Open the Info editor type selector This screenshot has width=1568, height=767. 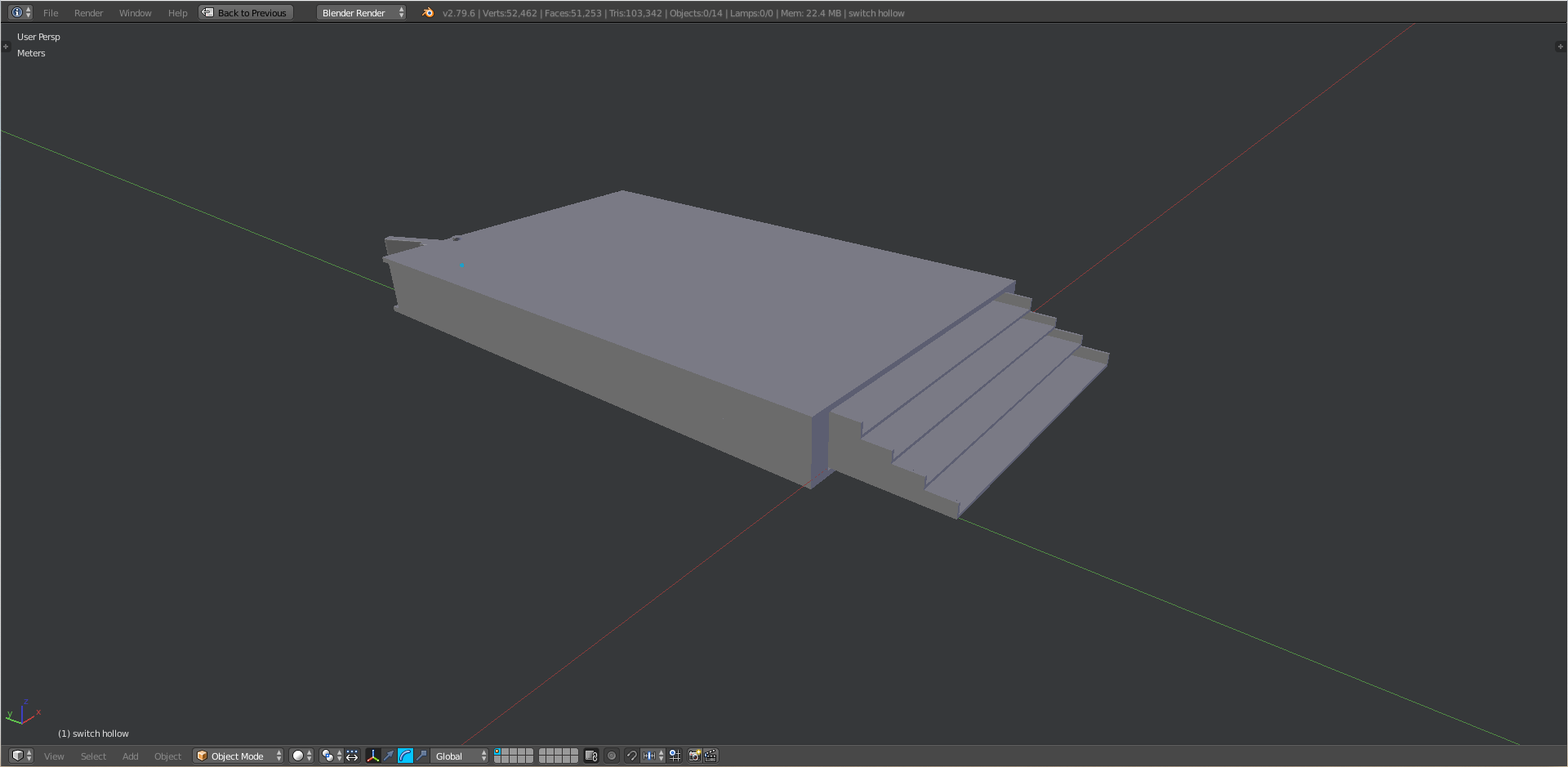tap(20, 12)
